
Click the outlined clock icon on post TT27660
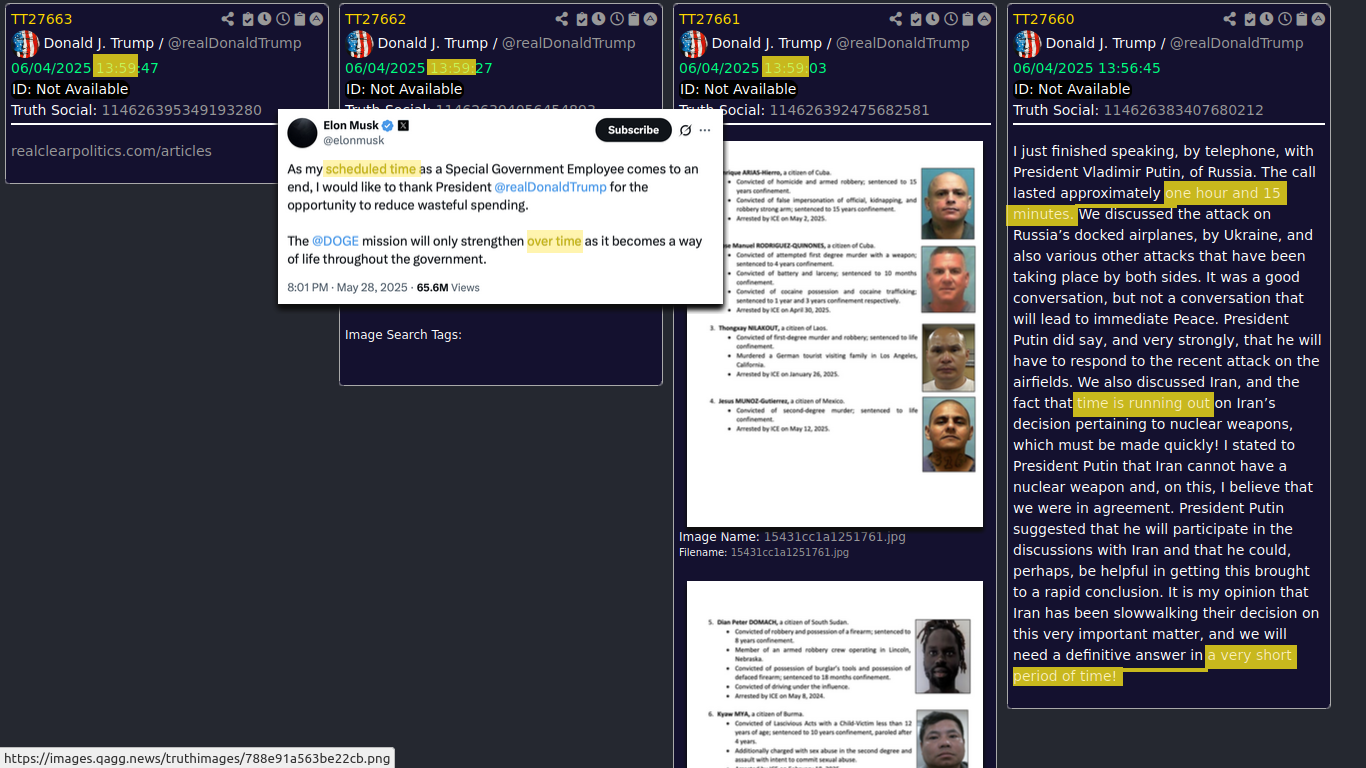(x=1285, y=19)
